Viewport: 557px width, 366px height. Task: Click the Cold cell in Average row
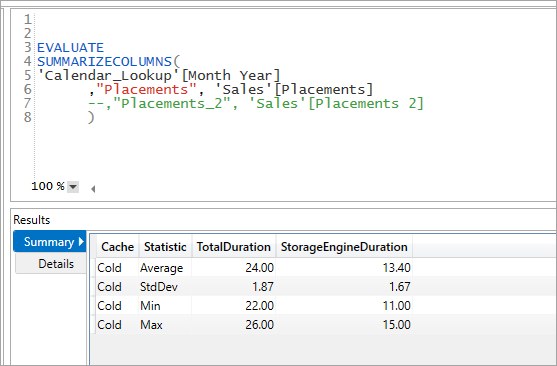point(117,268)
